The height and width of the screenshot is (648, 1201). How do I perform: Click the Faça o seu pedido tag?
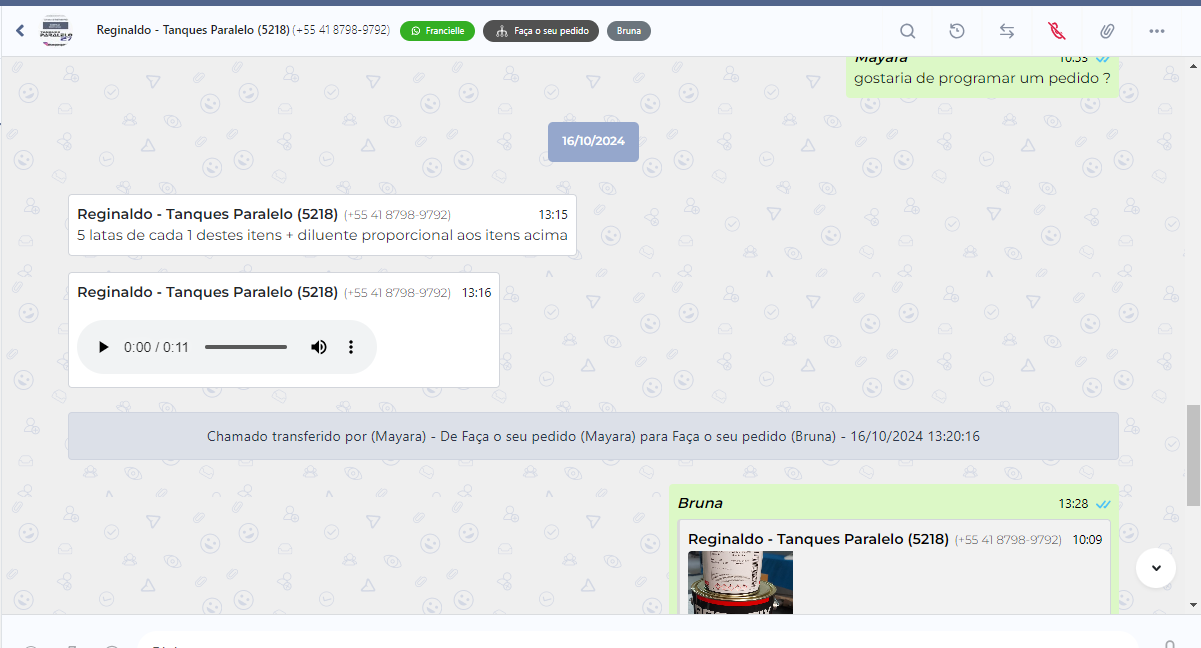(x=541, y=31)
